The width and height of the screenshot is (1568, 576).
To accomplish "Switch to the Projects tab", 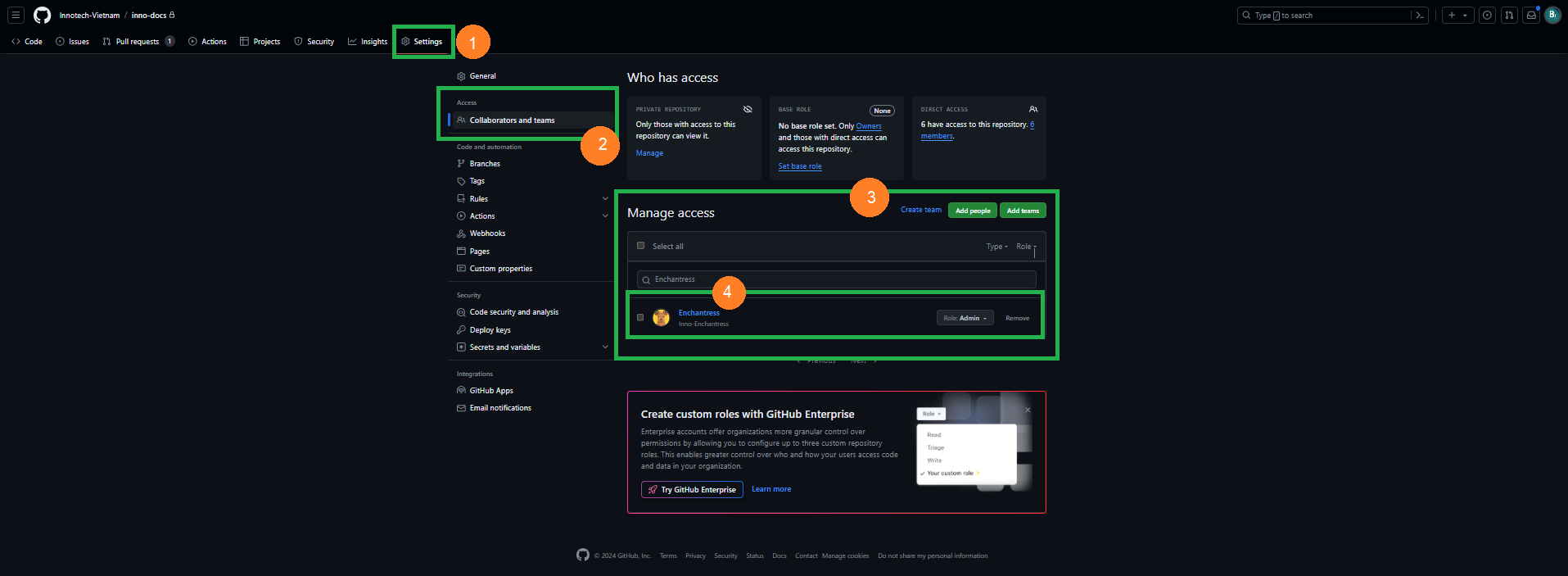I will click(x=260, y=41).
